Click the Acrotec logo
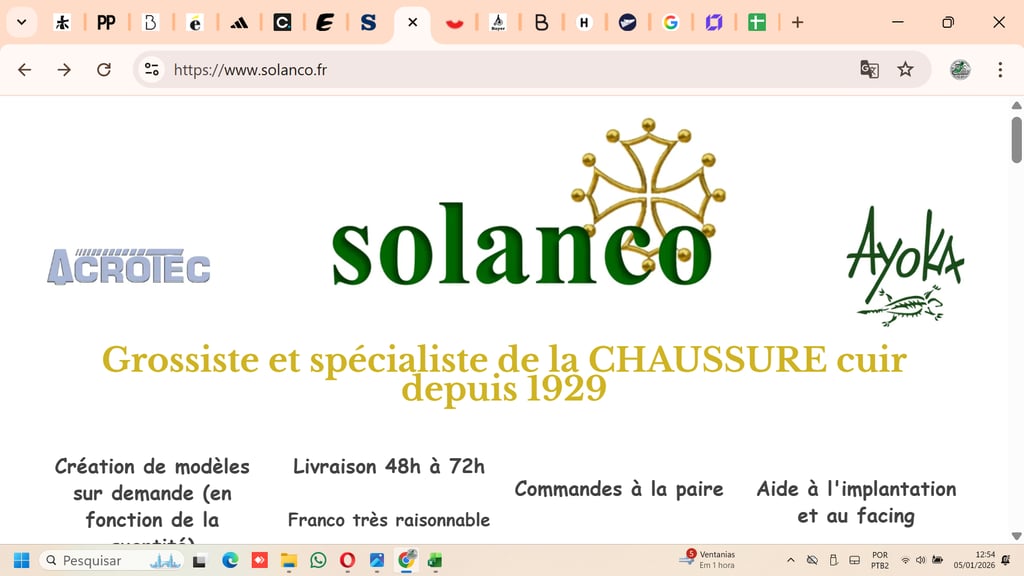The width and height of the screenshot is (1024, 576). point(129,266)
